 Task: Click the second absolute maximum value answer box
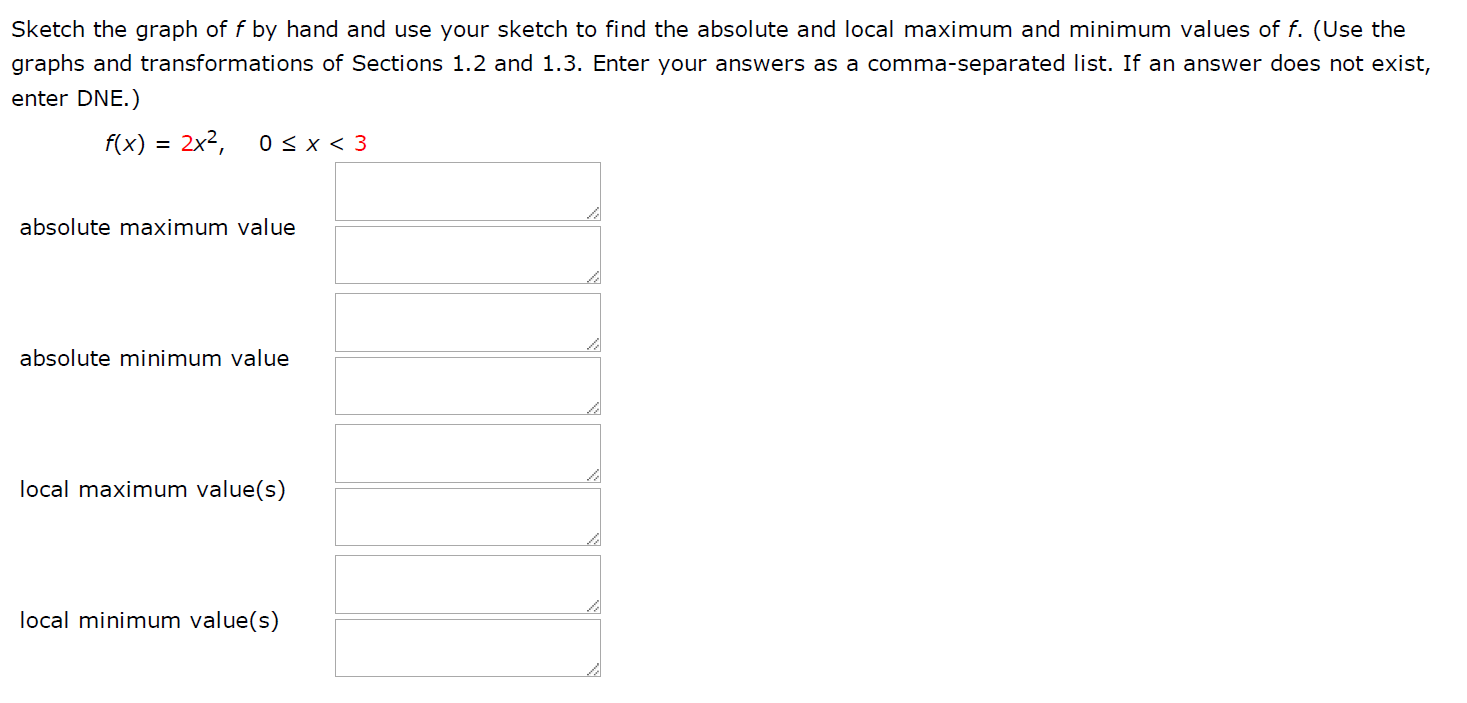[x=467, y=253]
